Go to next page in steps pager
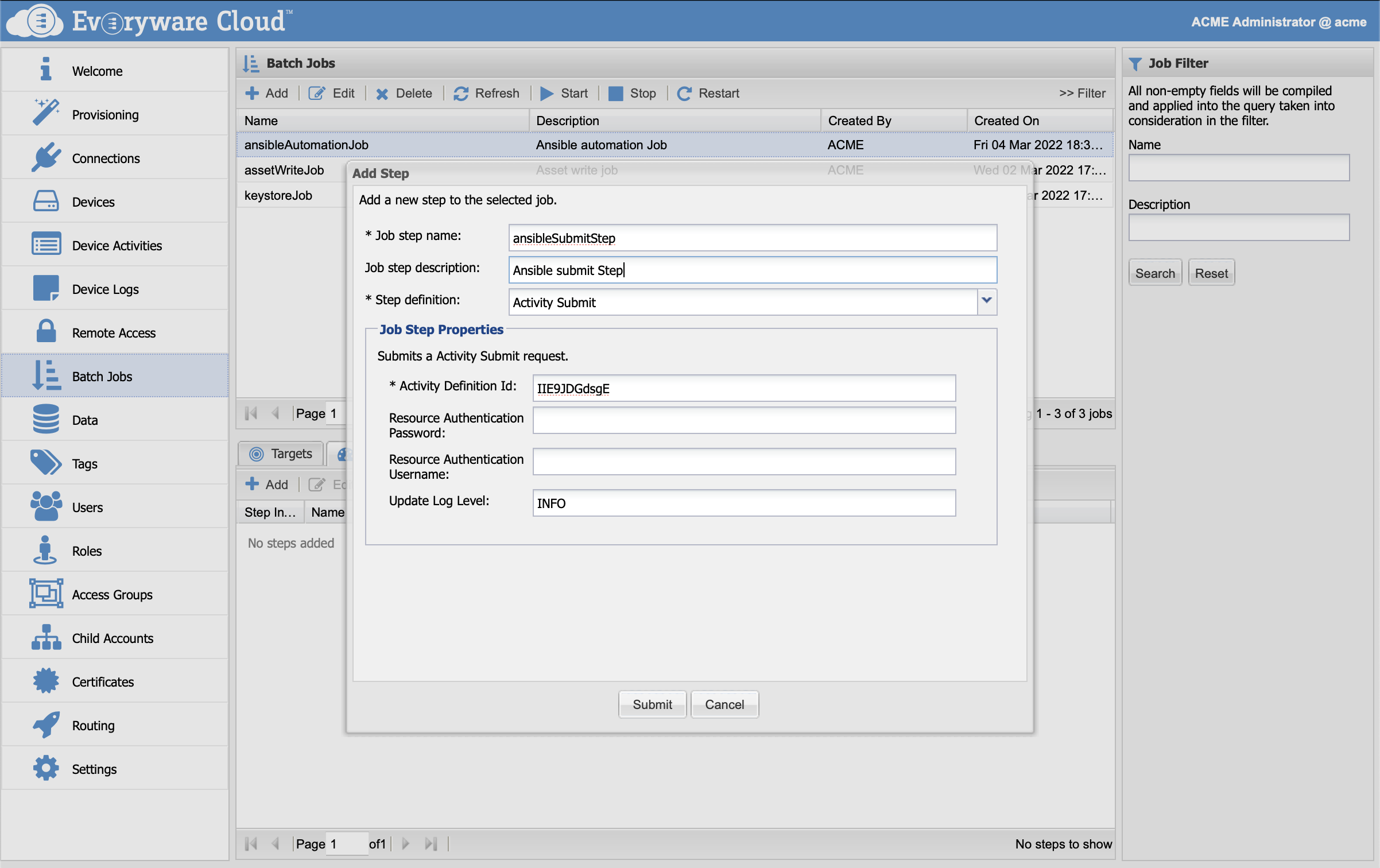The height and width of the screenshot is (868, 1380). (406, 843)
